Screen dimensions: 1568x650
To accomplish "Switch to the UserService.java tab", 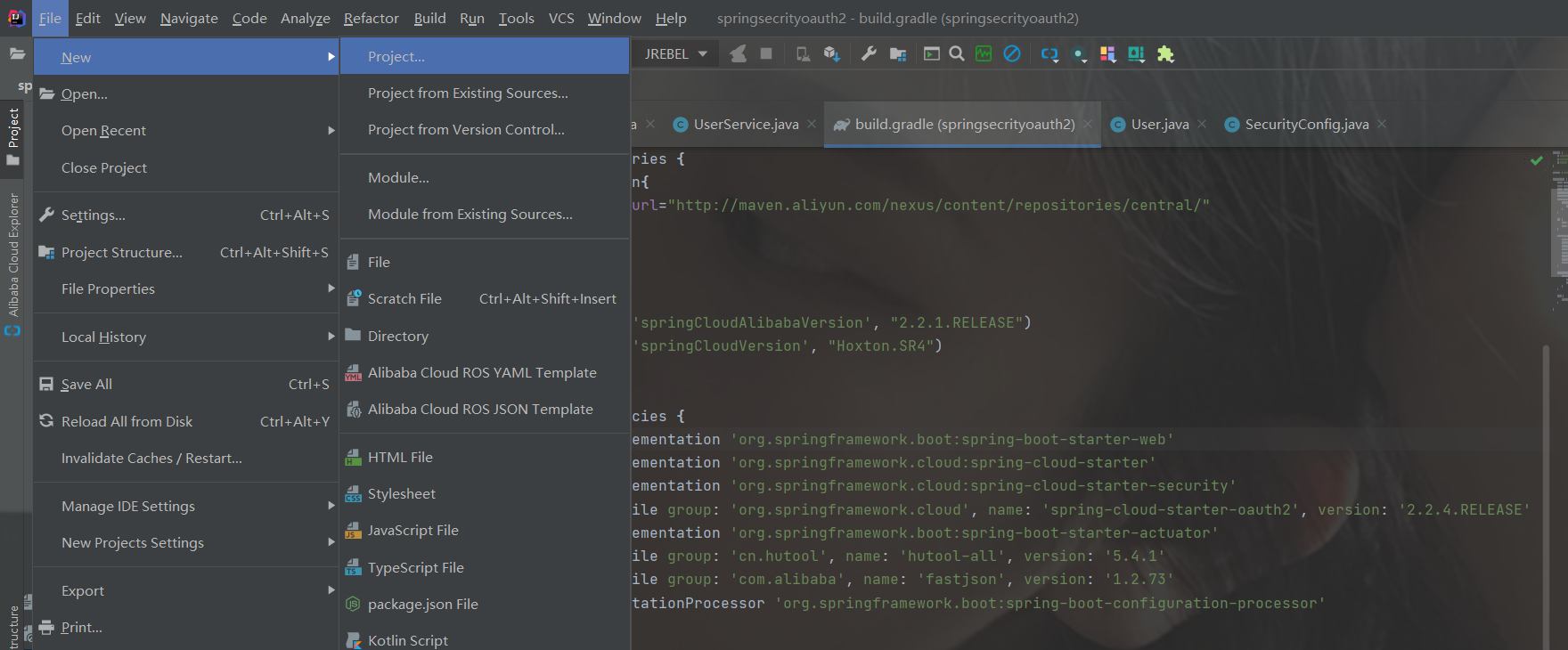I will (x=745, y=124).
